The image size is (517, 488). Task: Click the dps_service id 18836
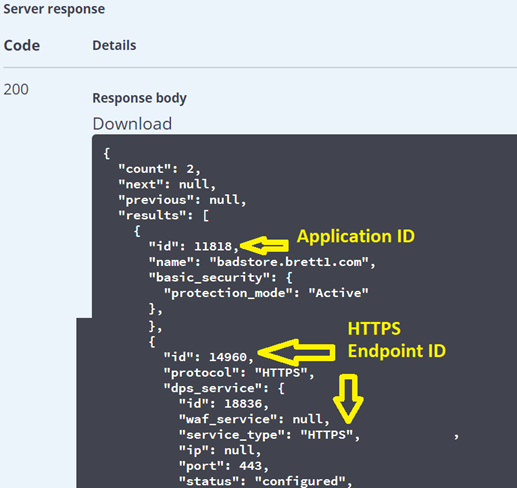[243, 404]
